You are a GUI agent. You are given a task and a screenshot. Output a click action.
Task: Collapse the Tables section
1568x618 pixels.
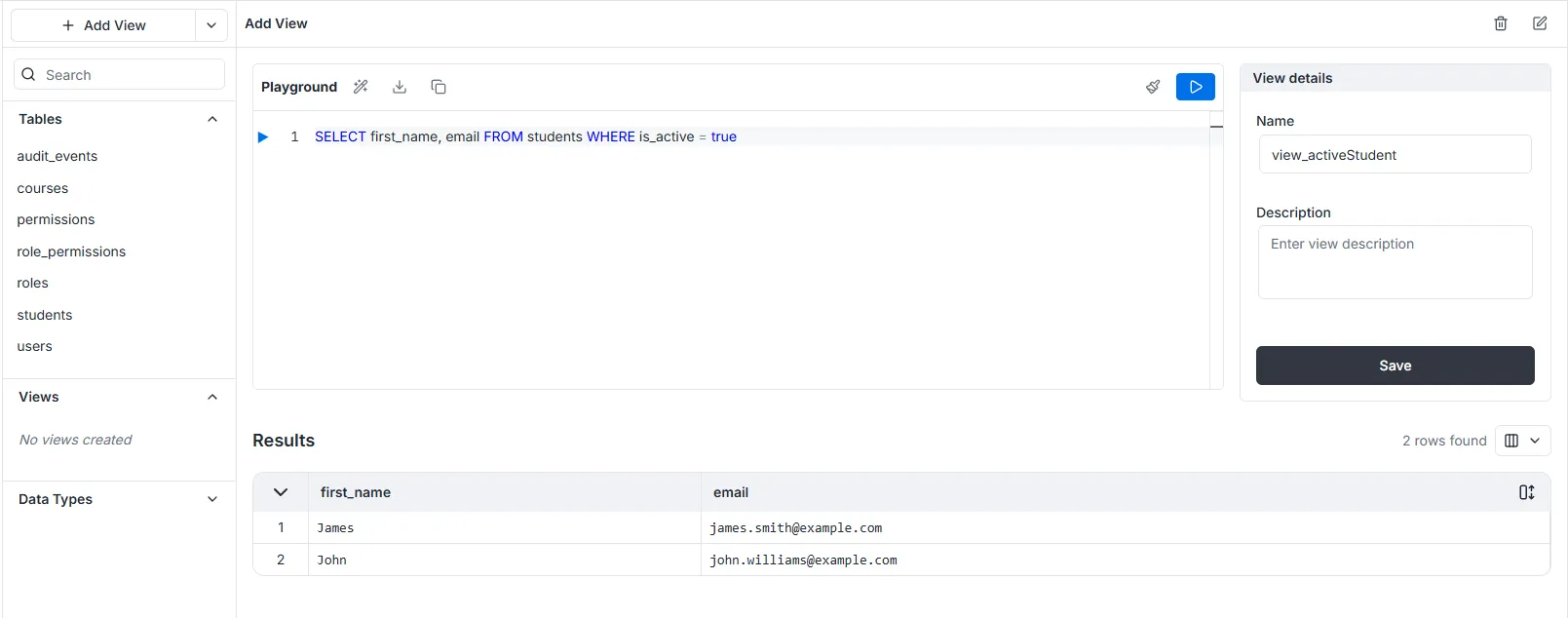click(x=212, y=119)
